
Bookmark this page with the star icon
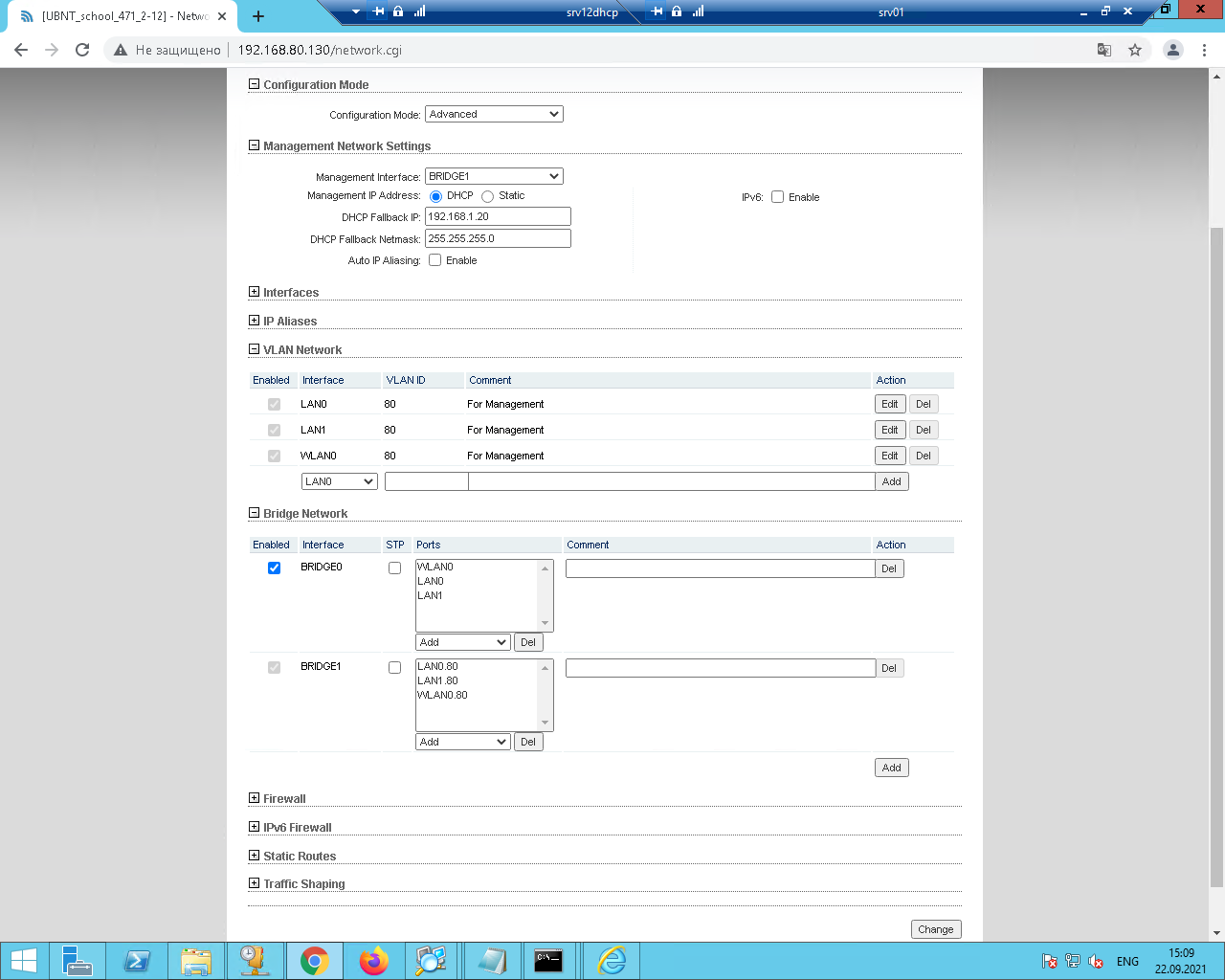[1135, 50]
